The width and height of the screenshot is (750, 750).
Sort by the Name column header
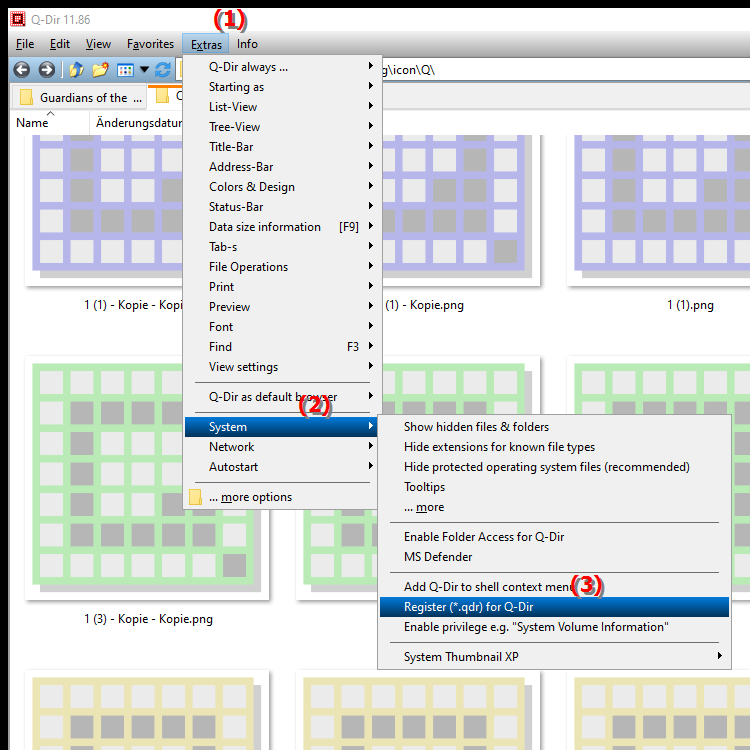[50, 123]
